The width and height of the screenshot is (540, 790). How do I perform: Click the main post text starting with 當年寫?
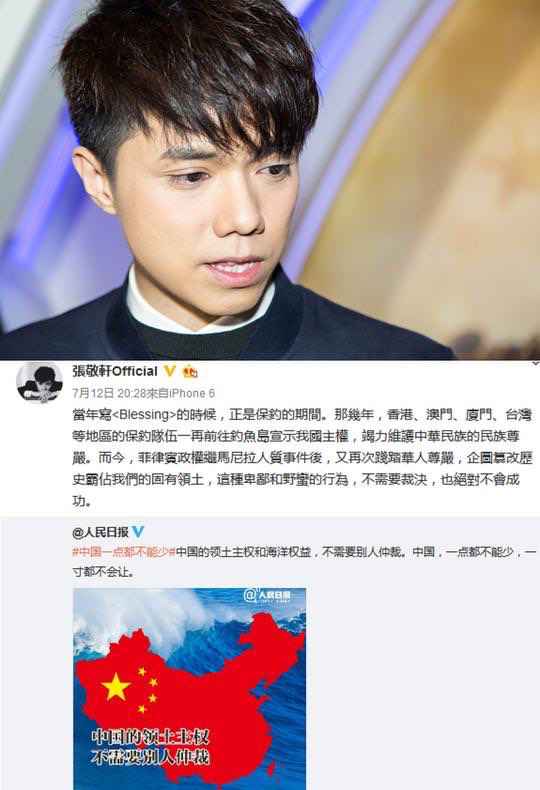click(x=302, y=457)
